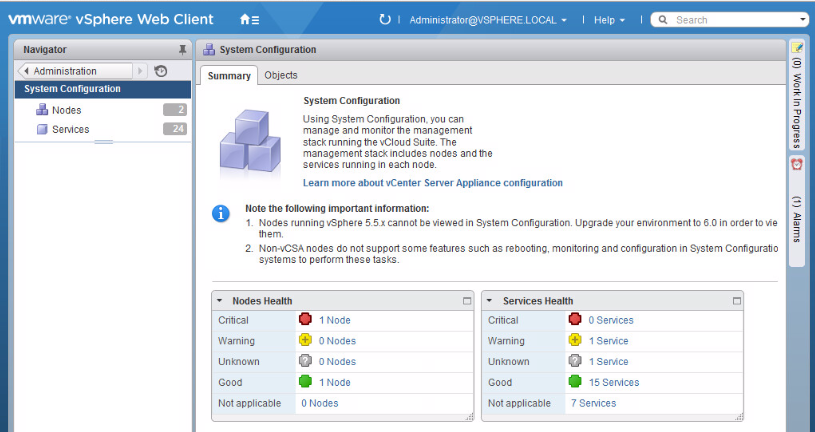This screenshot has height=432, width=815.
Task: Open the unknown '0 Nodes' link
Action: point(337,362)
